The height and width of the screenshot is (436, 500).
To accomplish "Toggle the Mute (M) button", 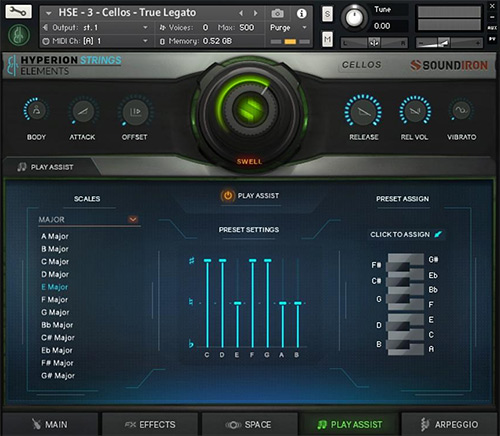I will point(327,39).
